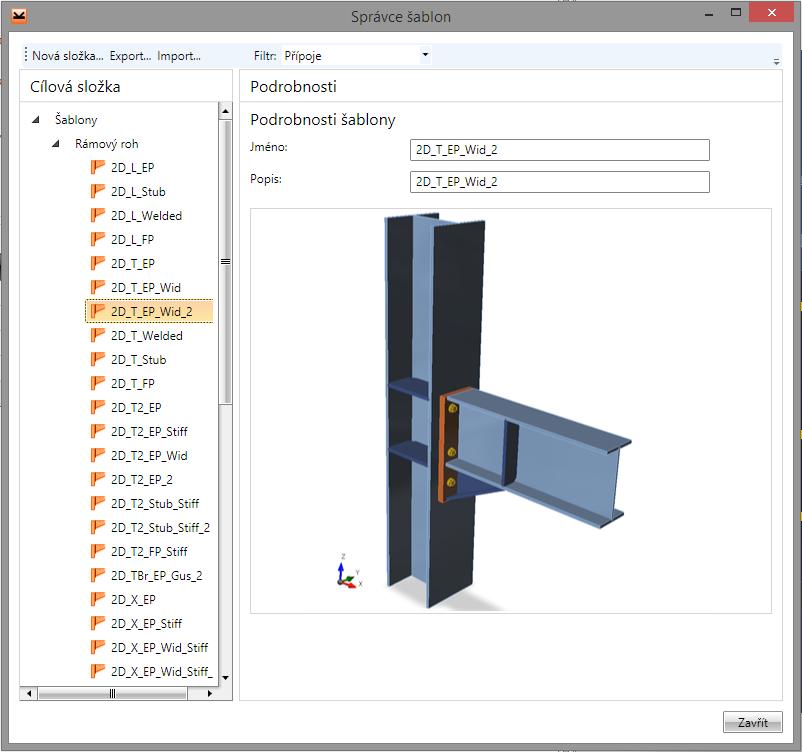
Task: Click the flag icon of 2D_T2_FP_Stiff
Action: [x=97, y=551]
